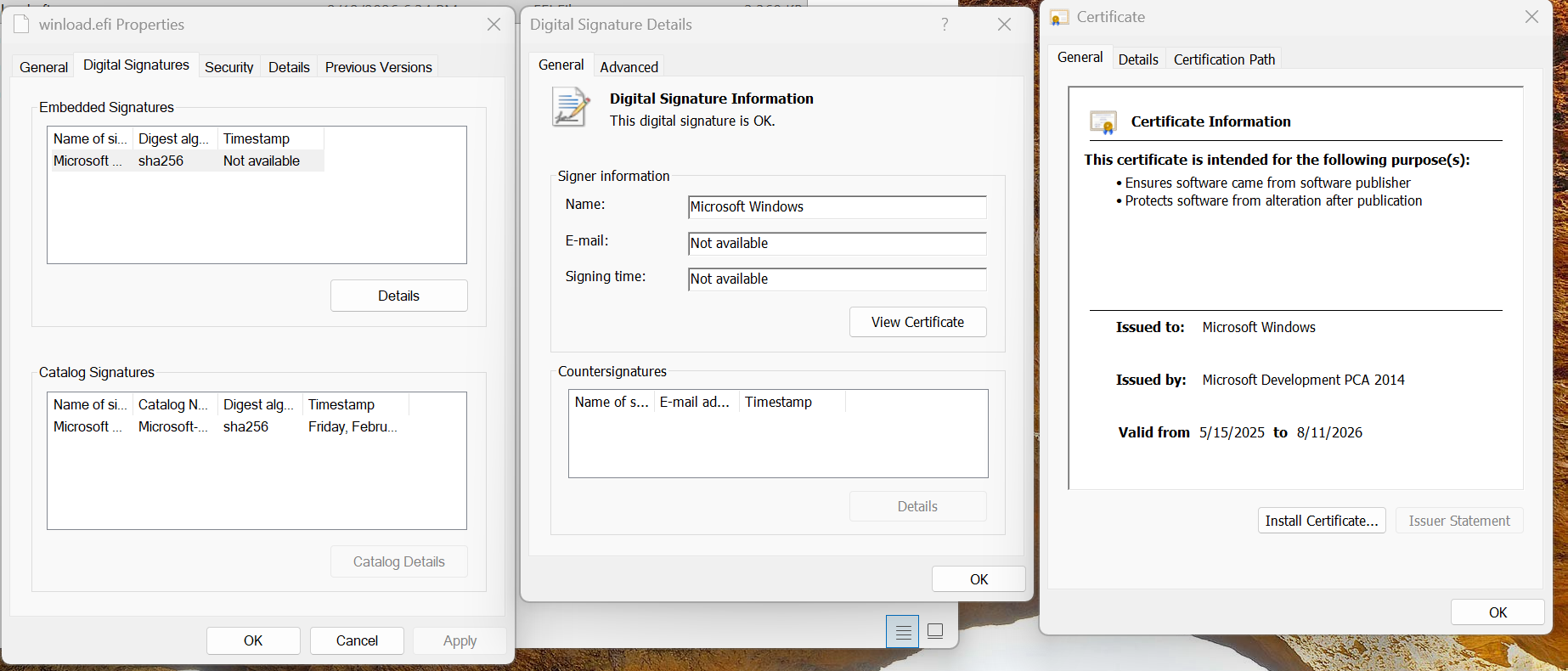Image resolution: width=1568 pixels, height=671 pixels.
Task: Click the certificate icon in Certificate title bar
Action: (x=1059, y=17)
